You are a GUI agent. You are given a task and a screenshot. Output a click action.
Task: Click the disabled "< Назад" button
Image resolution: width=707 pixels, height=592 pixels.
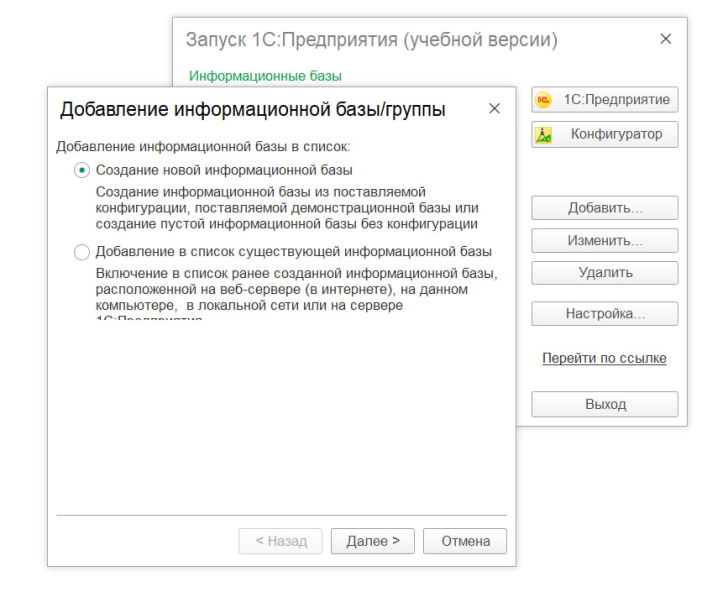[x=280, y=541]
